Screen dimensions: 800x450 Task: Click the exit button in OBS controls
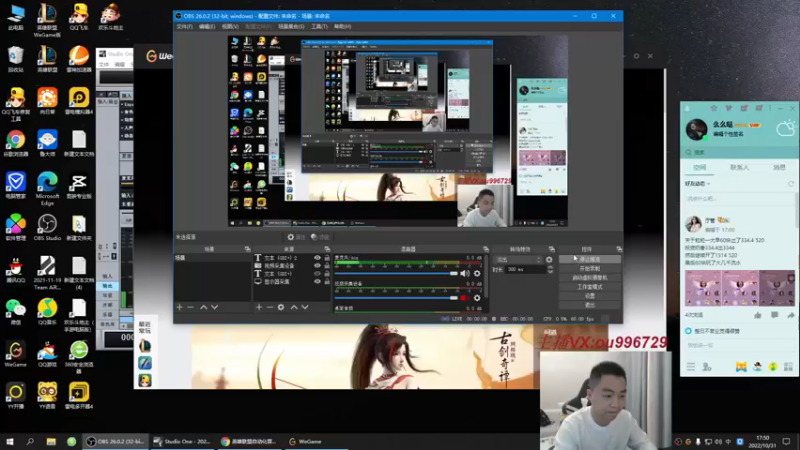click(x=590, y=305)
